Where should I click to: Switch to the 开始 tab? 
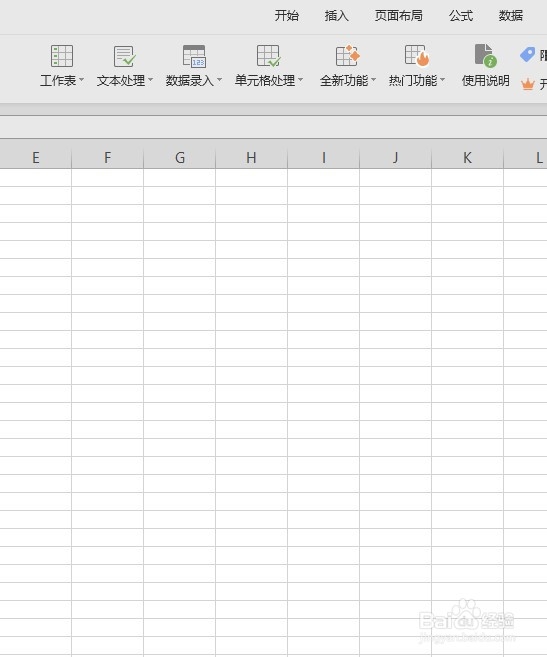[x=287, y=16]
